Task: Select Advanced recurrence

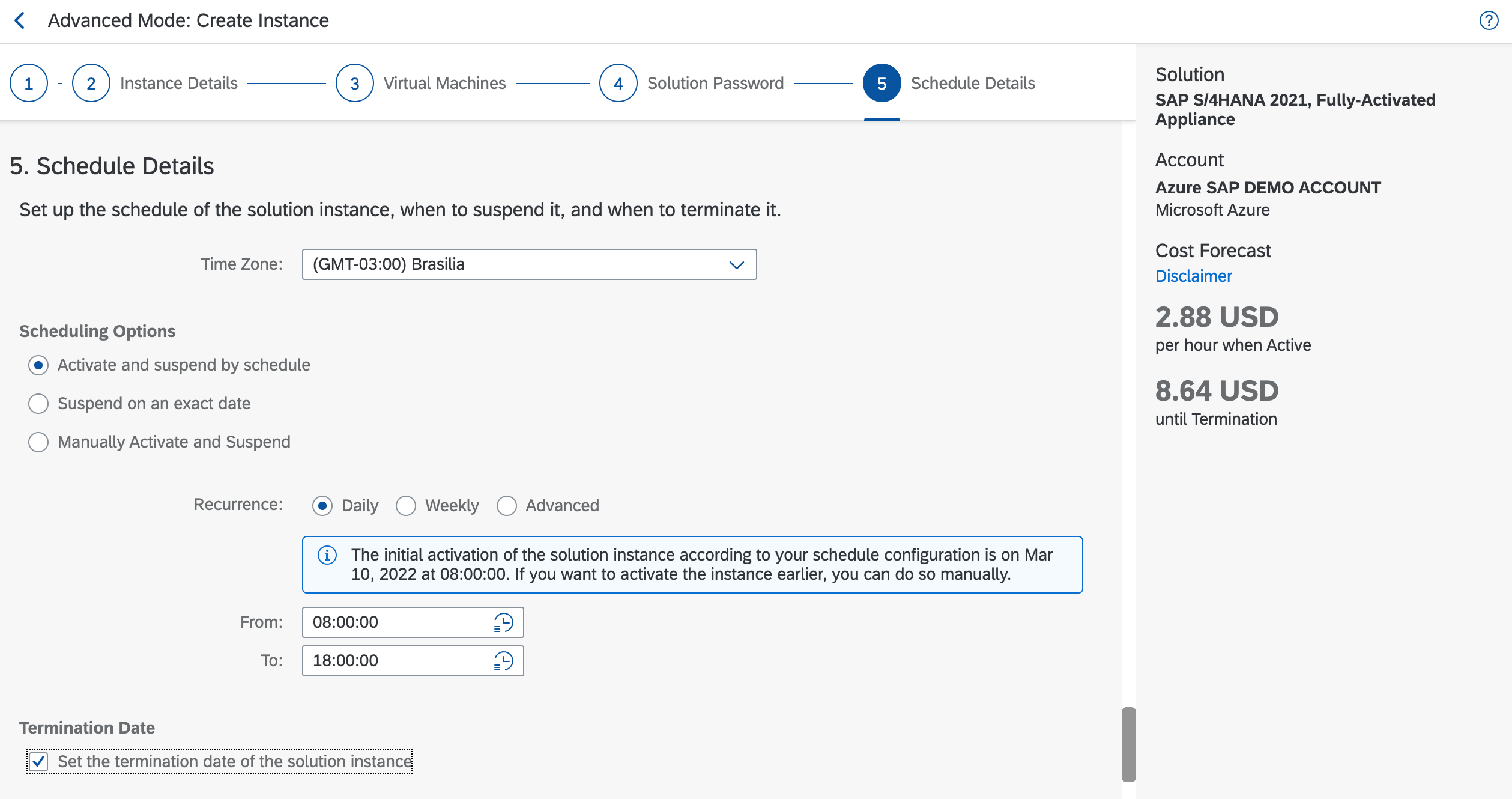Action: point(507,505)
